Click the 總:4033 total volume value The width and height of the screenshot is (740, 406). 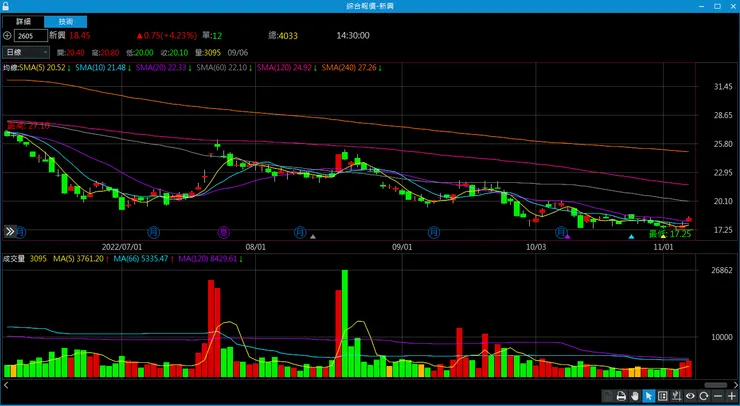pyautogui.click(x=283, y=35)
